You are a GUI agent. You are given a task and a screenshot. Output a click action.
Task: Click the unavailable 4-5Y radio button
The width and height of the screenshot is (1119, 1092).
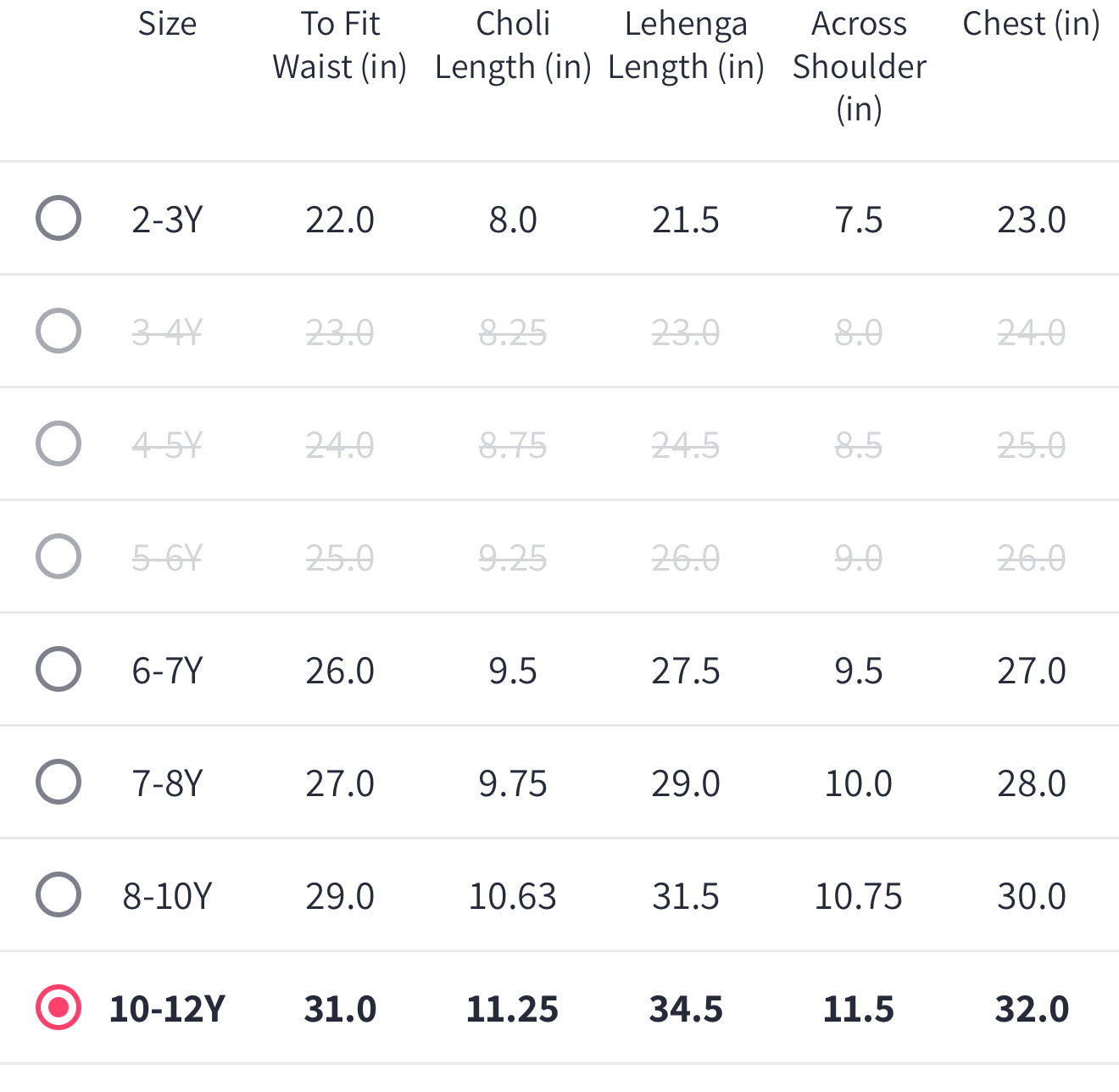coord(58,443)
